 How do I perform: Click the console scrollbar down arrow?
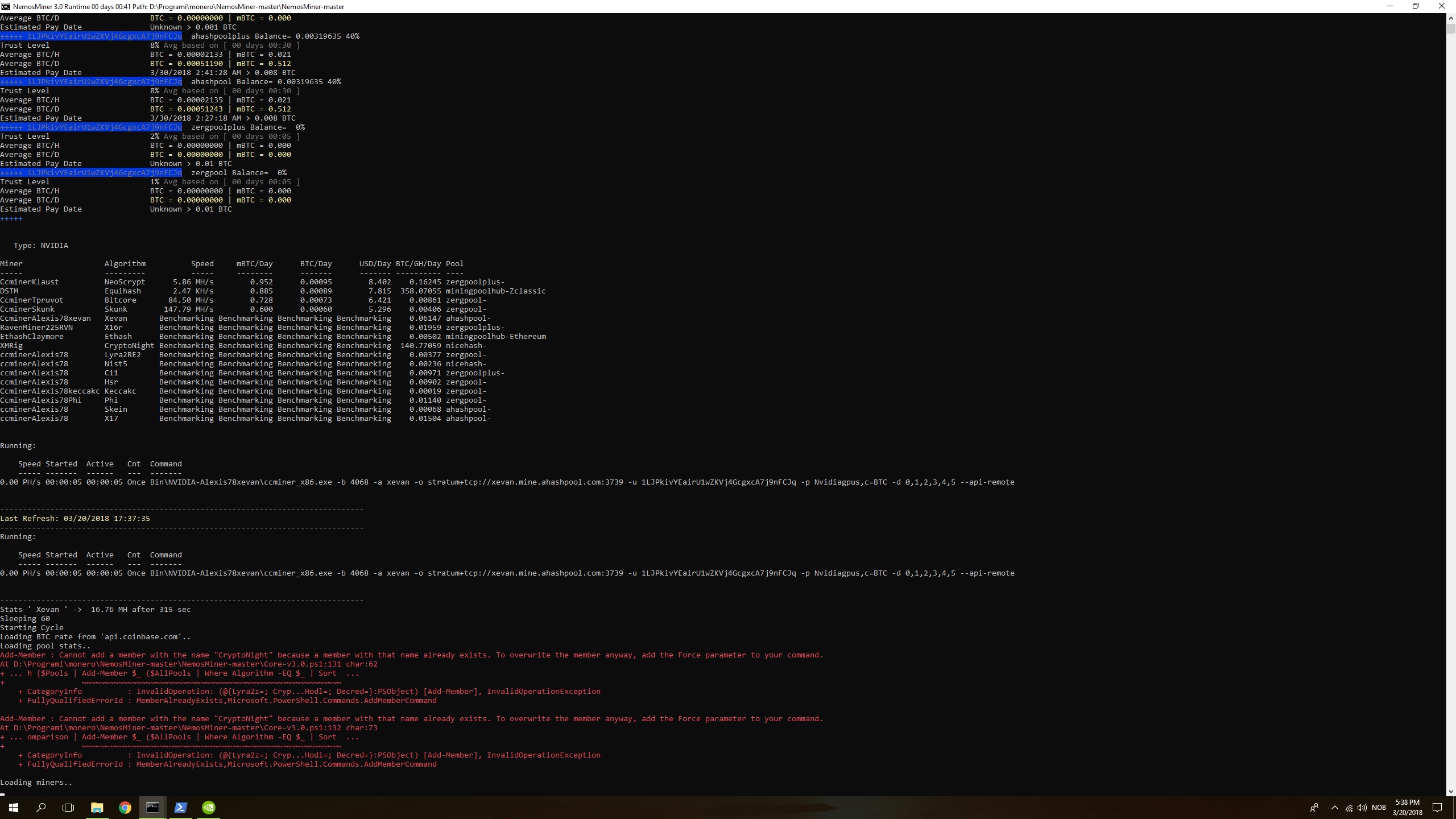tap(1451, 791)
